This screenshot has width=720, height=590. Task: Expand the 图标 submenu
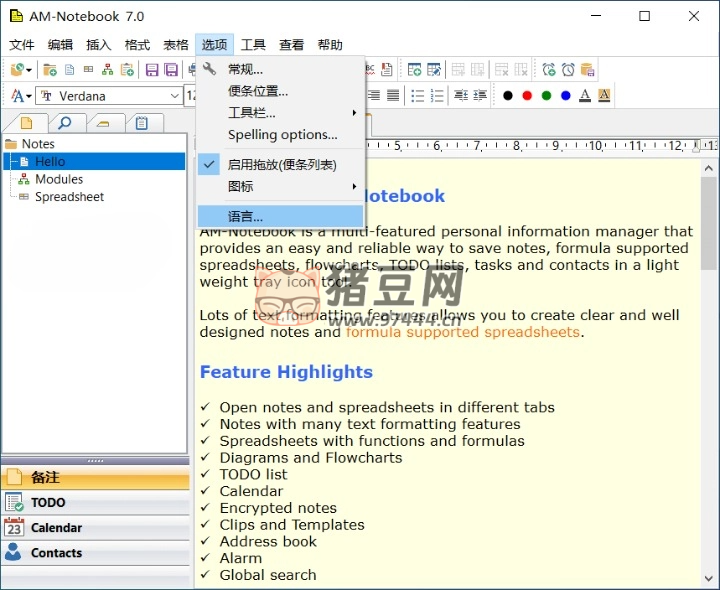tap(281, 186)
